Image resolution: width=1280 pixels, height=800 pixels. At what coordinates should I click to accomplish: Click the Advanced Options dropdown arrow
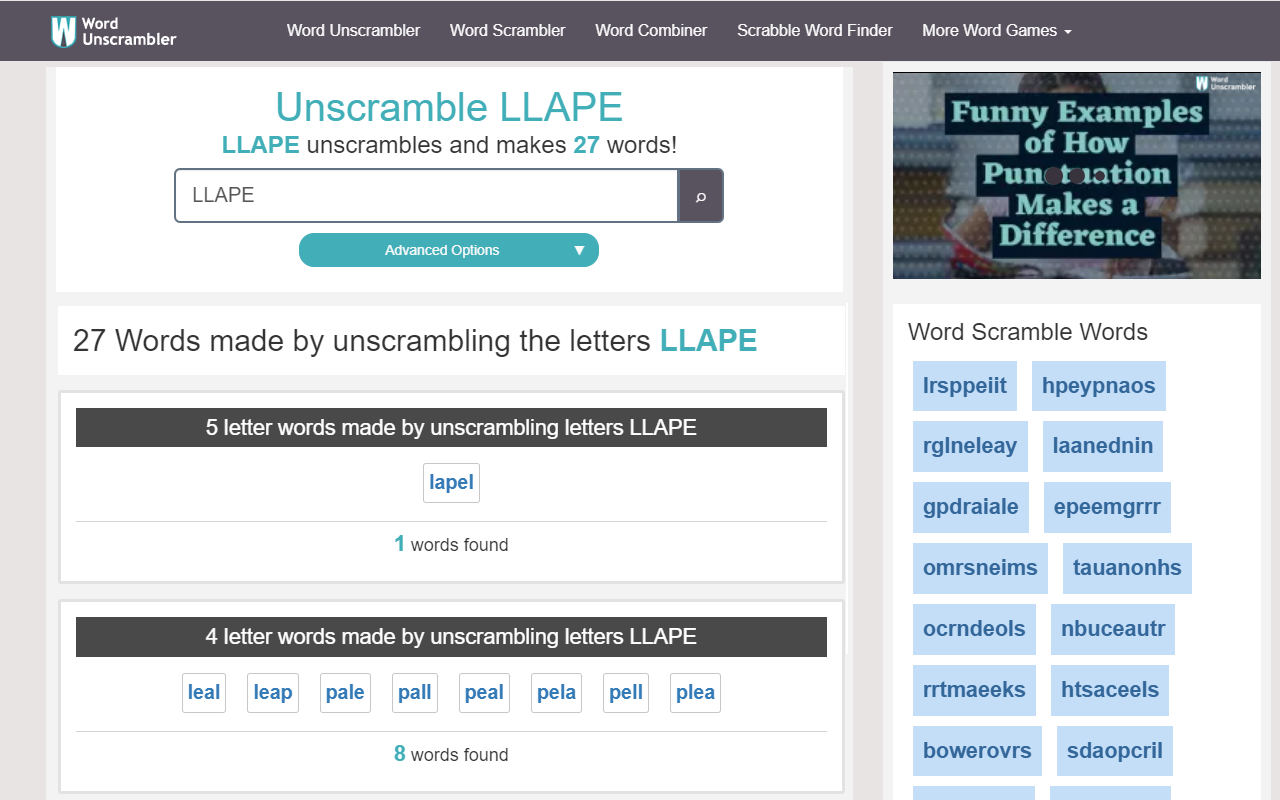point(579,250)
